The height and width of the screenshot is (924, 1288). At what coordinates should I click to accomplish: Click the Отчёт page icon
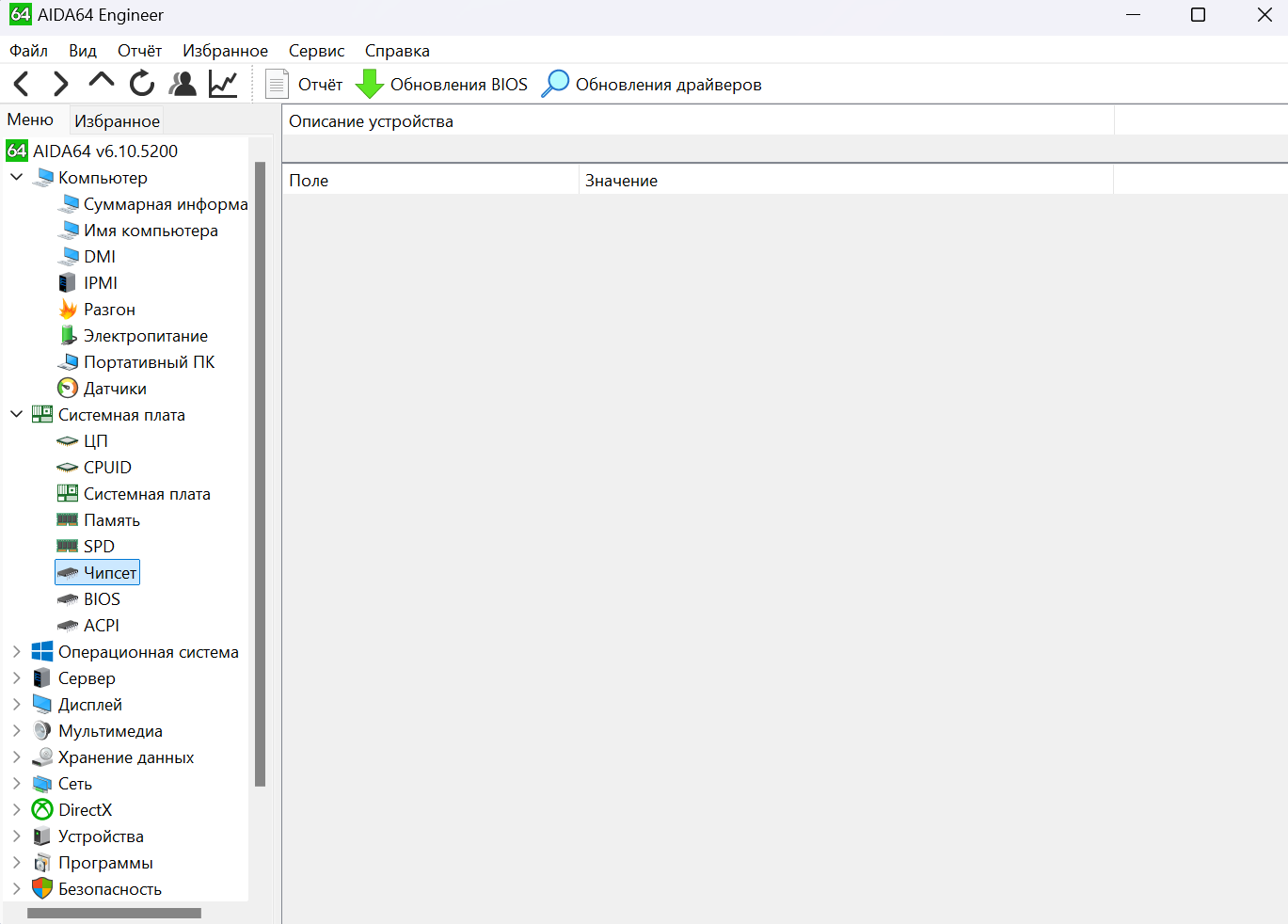(277, 85)
